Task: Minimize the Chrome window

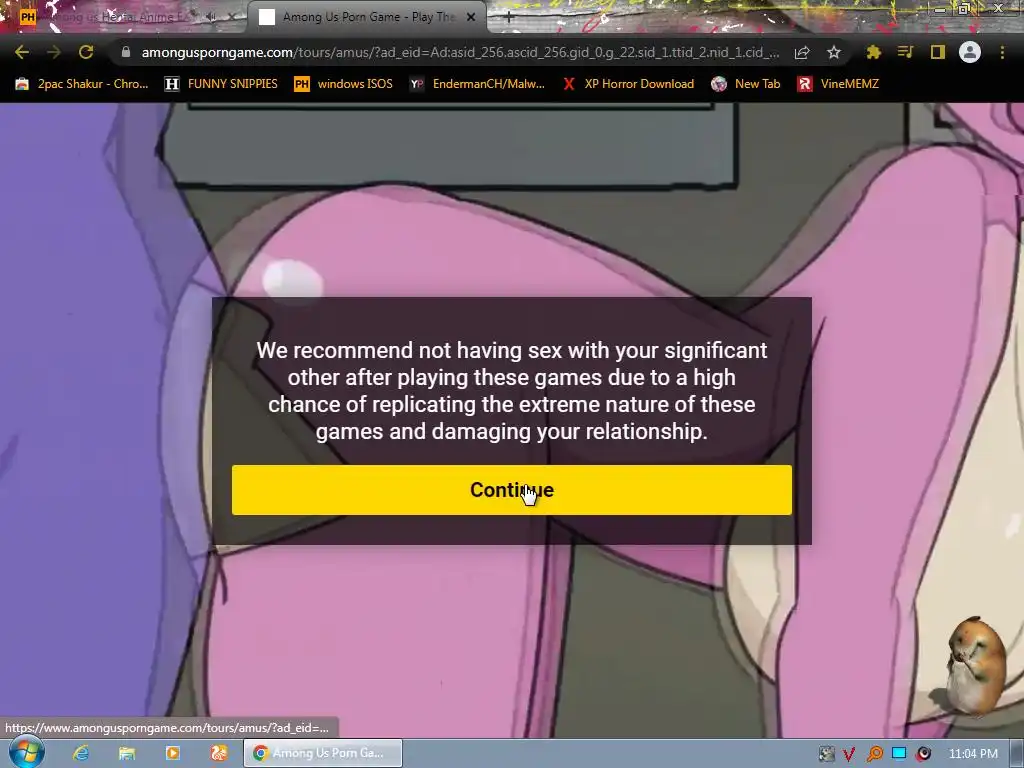Action: point(940,8)
